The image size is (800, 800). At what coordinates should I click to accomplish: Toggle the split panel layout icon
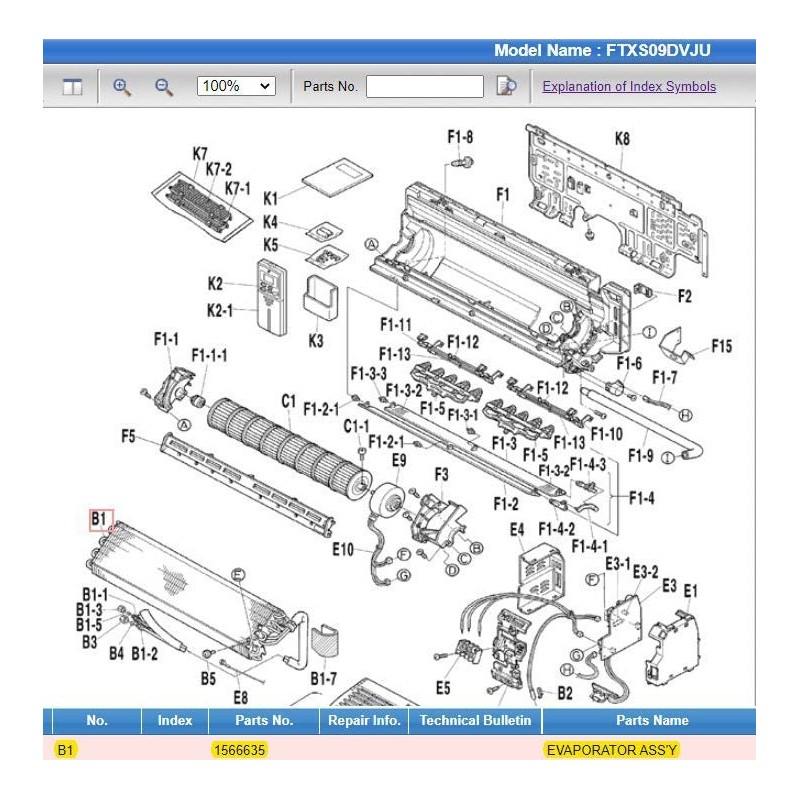tap(72, 87)
